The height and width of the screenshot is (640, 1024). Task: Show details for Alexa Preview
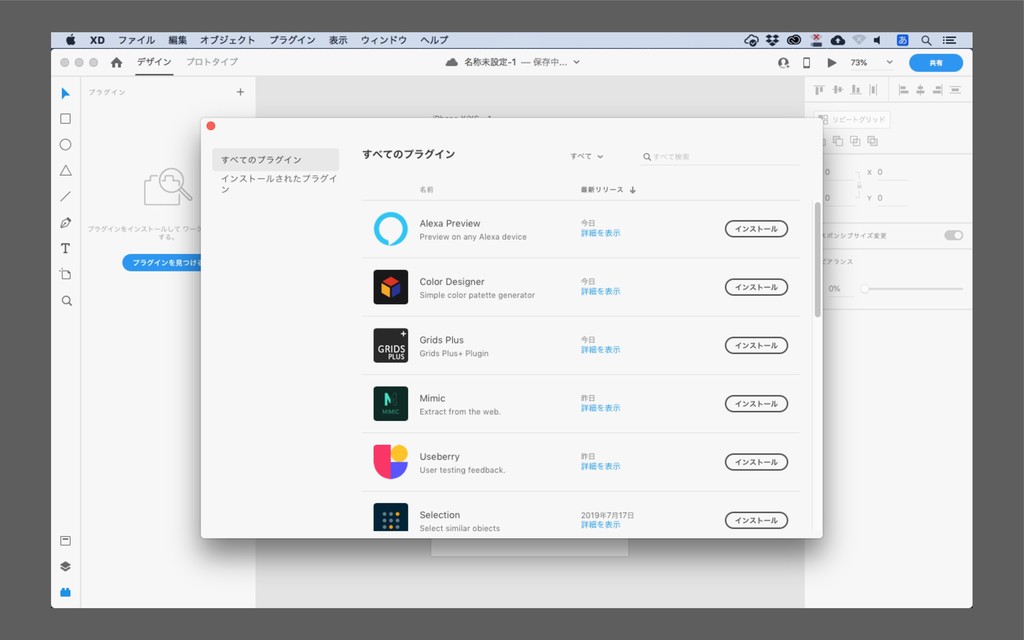point(600,233)
